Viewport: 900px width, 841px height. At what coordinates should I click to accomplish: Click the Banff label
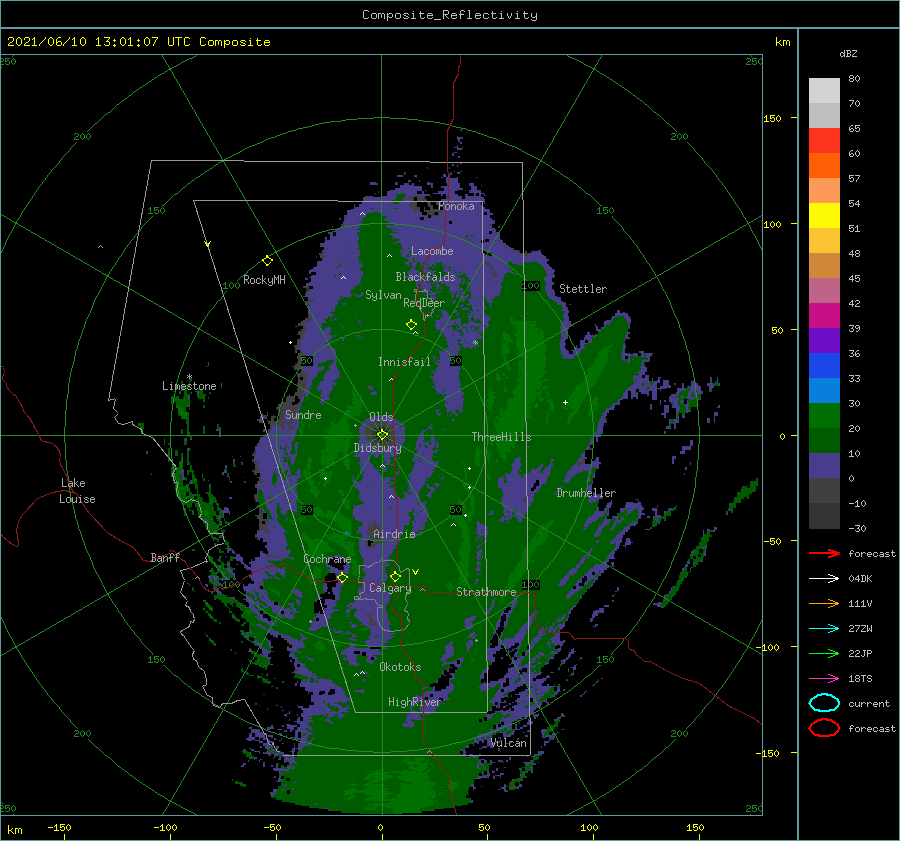[x=165, y=557]
